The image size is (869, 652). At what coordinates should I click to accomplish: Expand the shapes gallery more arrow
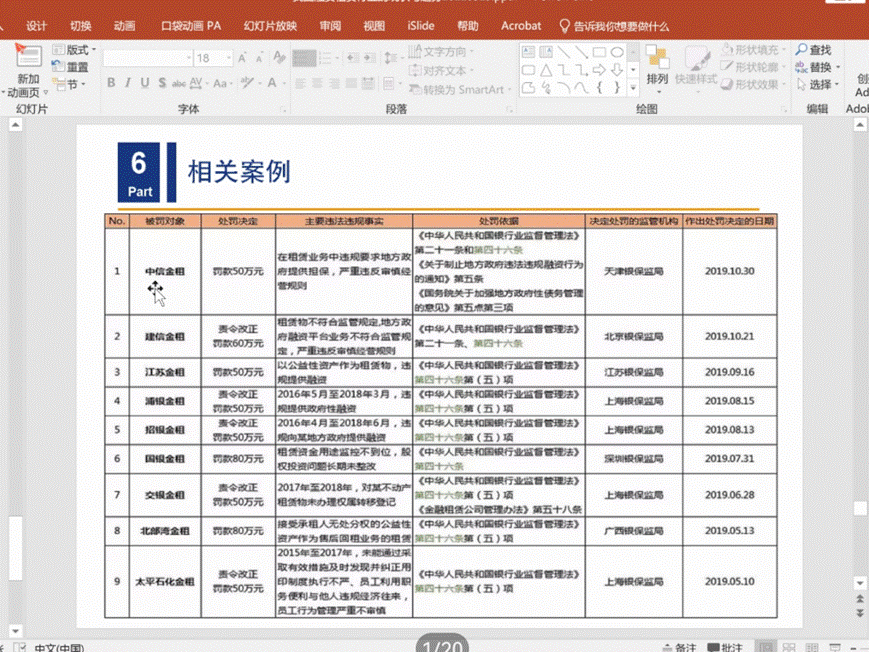click(x=633, y=88)
